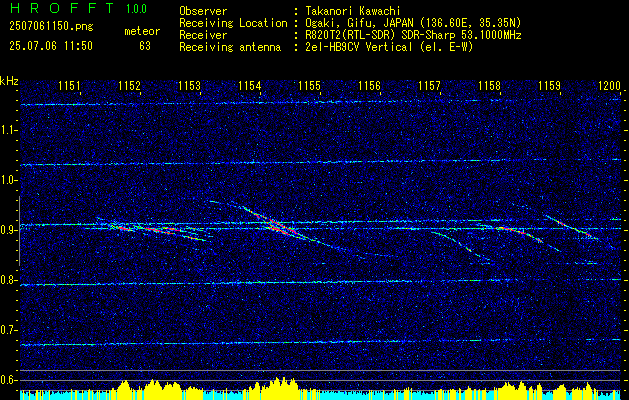Click the 'Receiver' field label
This screenshot has height=400, width=629.
coord(203,35)
